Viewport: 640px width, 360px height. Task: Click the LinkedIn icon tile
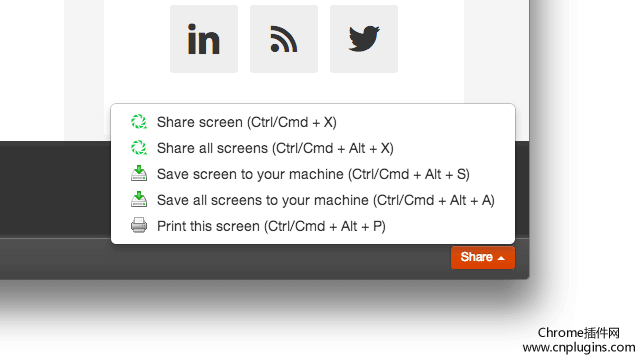[204, 39]
